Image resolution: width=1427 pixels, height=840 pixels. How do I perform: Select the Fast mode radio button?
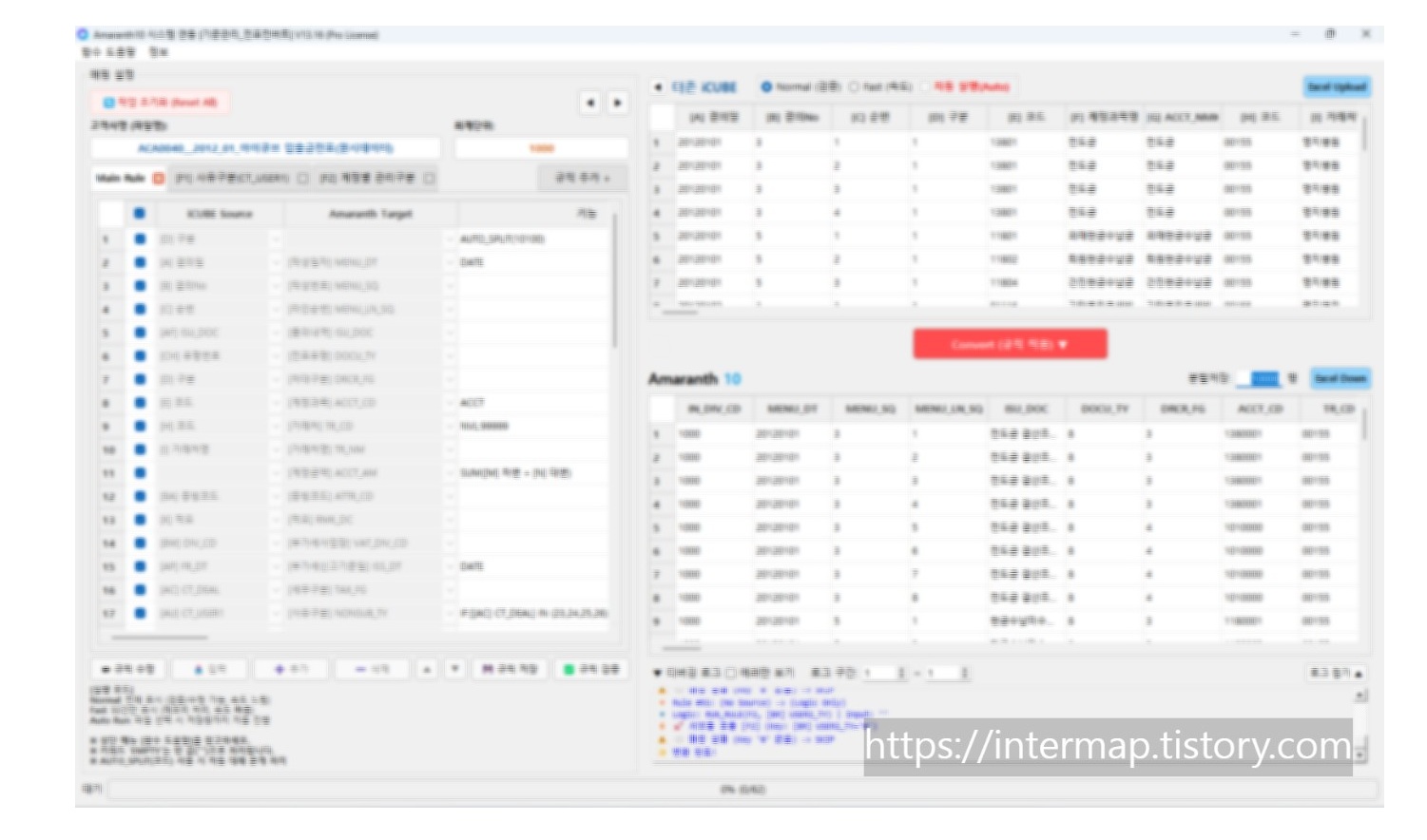click(854, 86)
